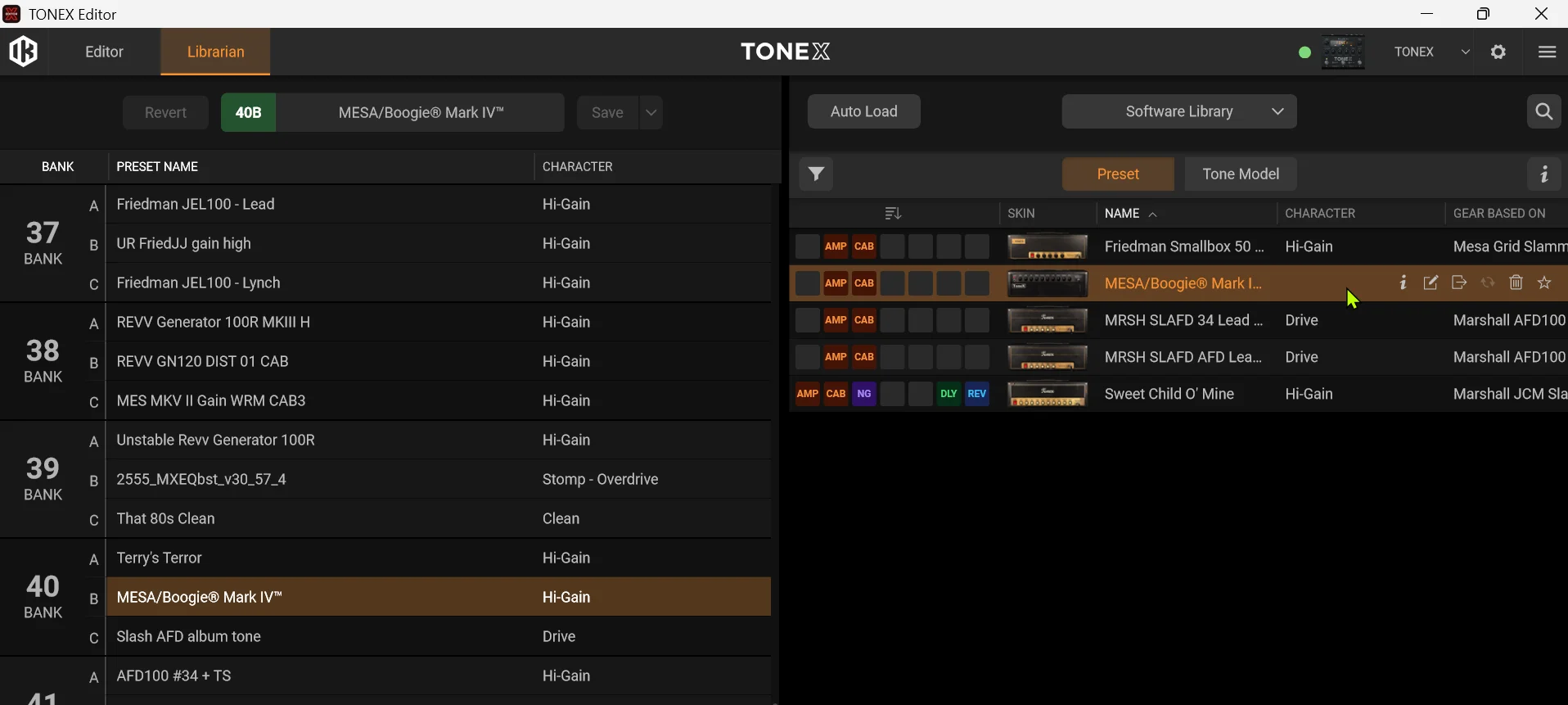Show info for MESA/Boogie Mark preset

click(x=1404, y=283)
